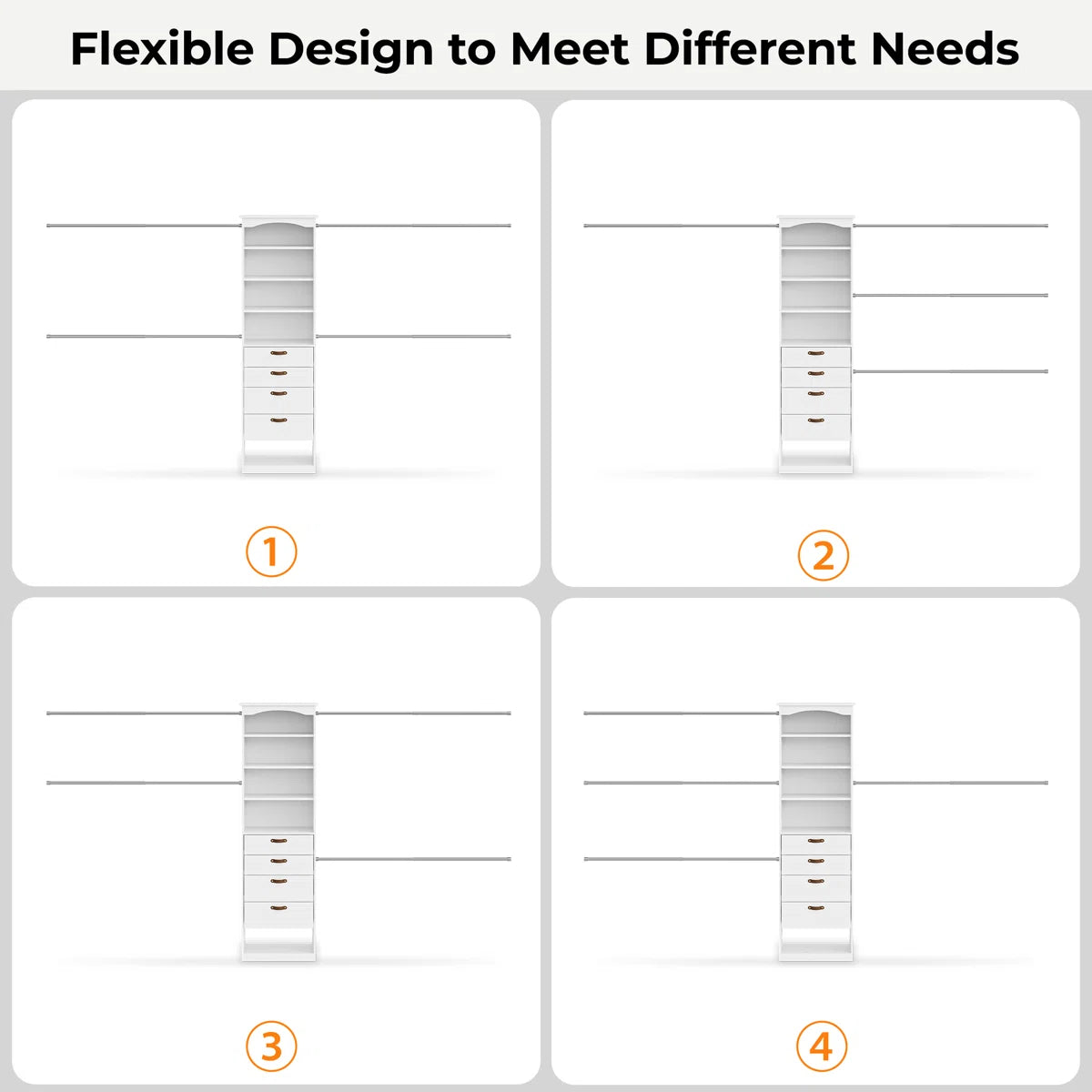Select the closet tower in configuration 1

pyautogui.click(x=278, y=344)
